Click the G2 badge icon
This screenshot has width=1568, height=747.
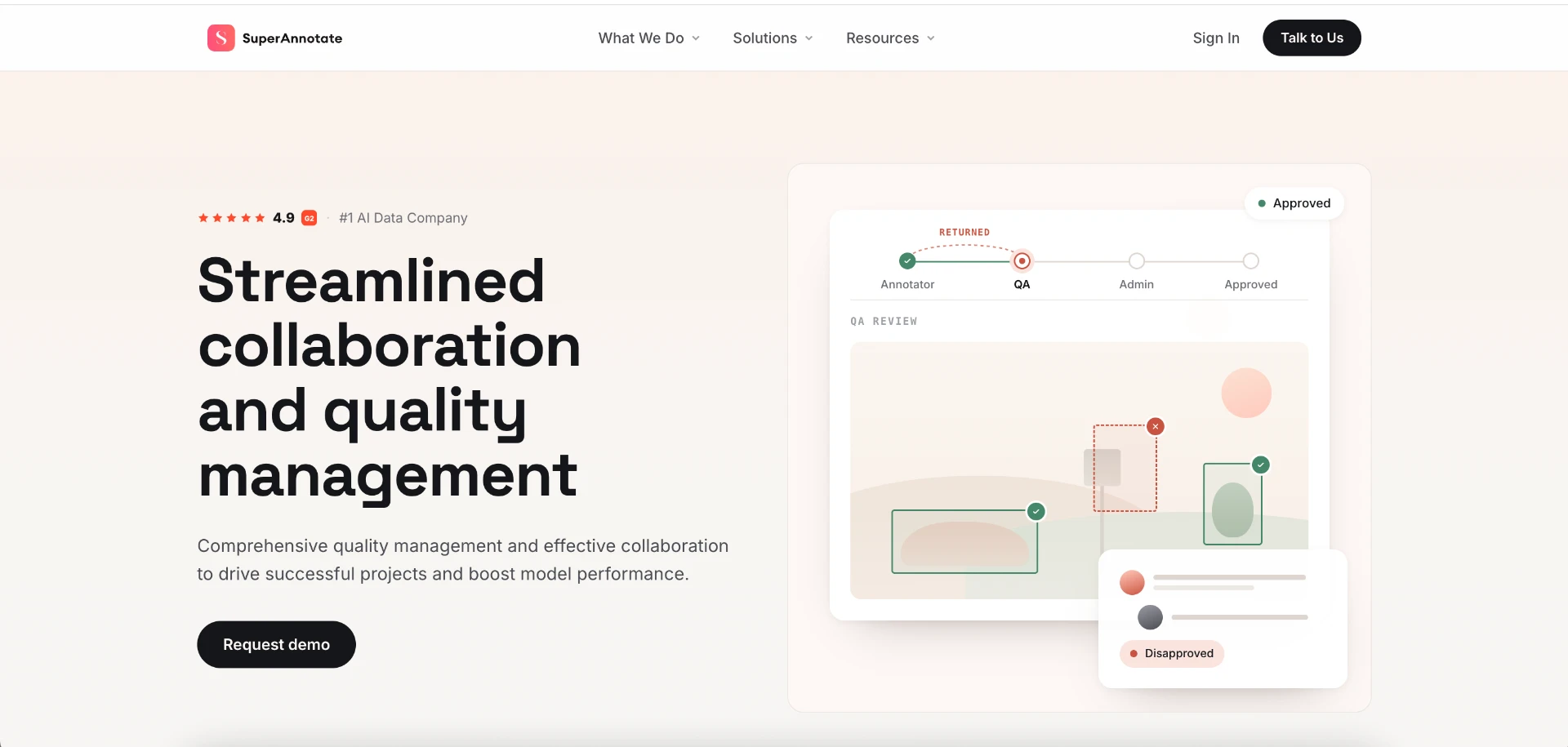[310, 218]
